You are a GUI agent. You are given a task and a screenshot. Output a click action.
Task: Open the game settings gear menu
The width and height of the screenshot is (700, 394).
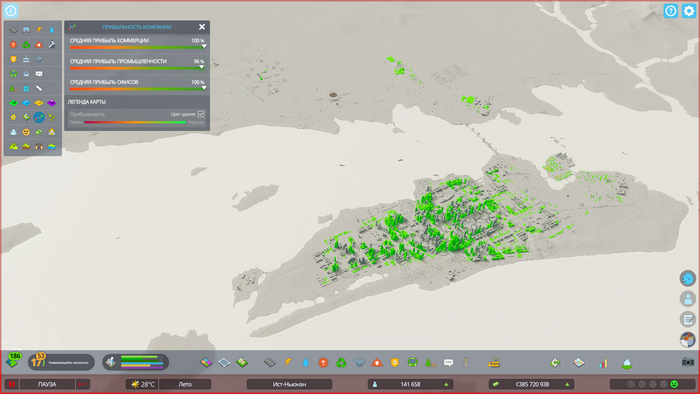[x=688, y=11]
